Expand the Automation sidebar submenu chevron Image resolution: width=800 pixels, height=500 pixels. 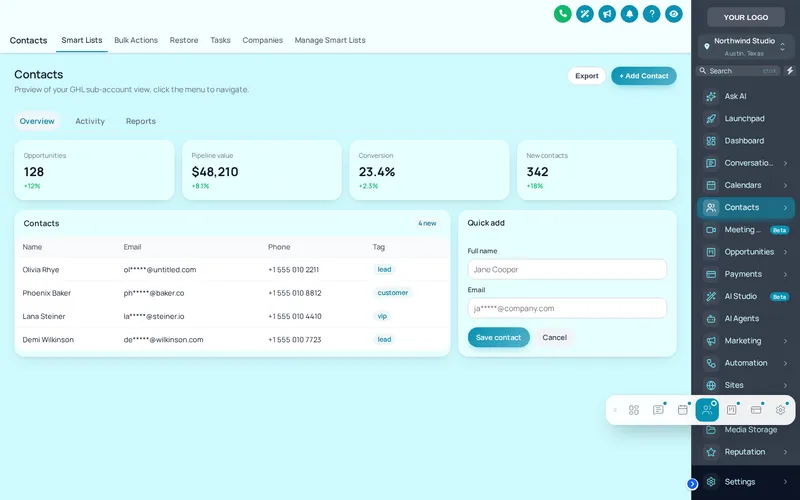pyautogui.click(x=785, y=363)
